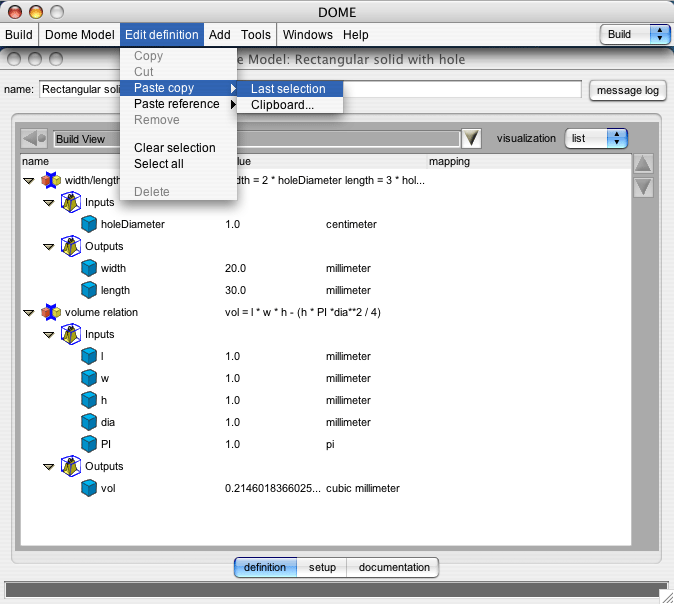
Task: Click the window resize grip corner
Action: pyautogui.click(x=667, y=597)
